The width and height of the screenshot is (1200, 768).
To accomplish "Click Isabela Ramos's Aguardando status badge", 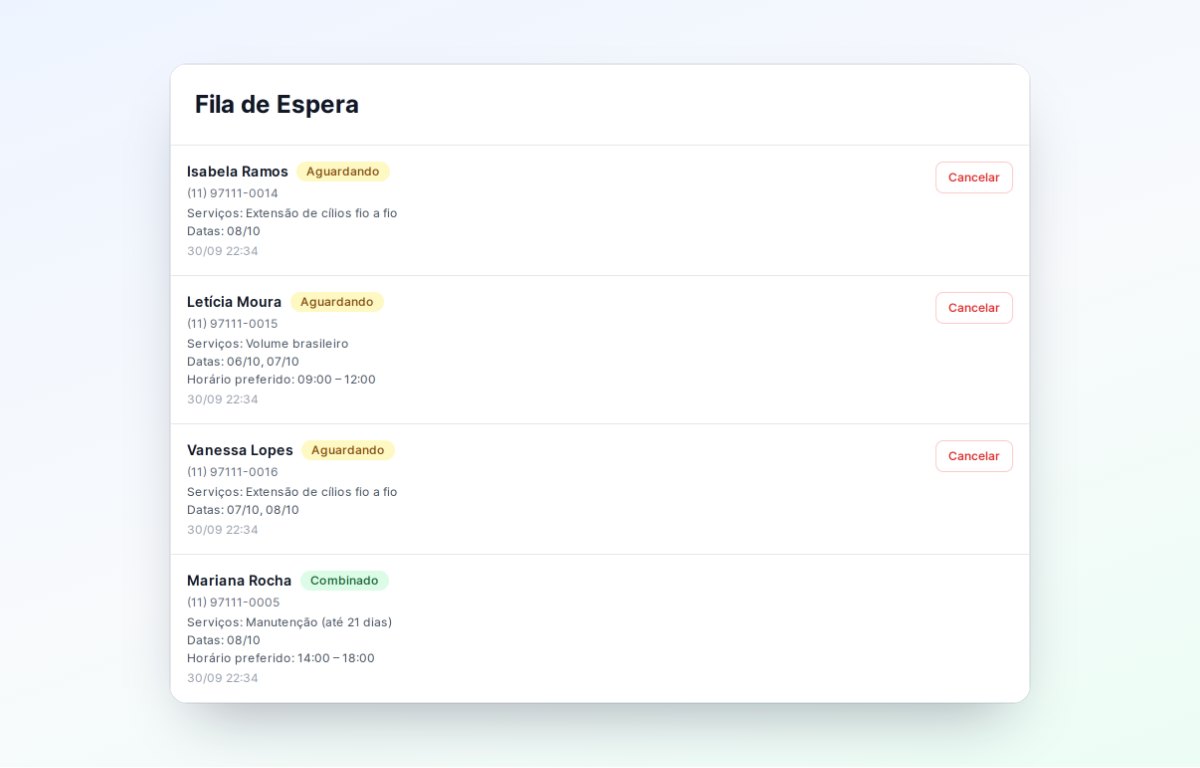I will tap(343, 171).
